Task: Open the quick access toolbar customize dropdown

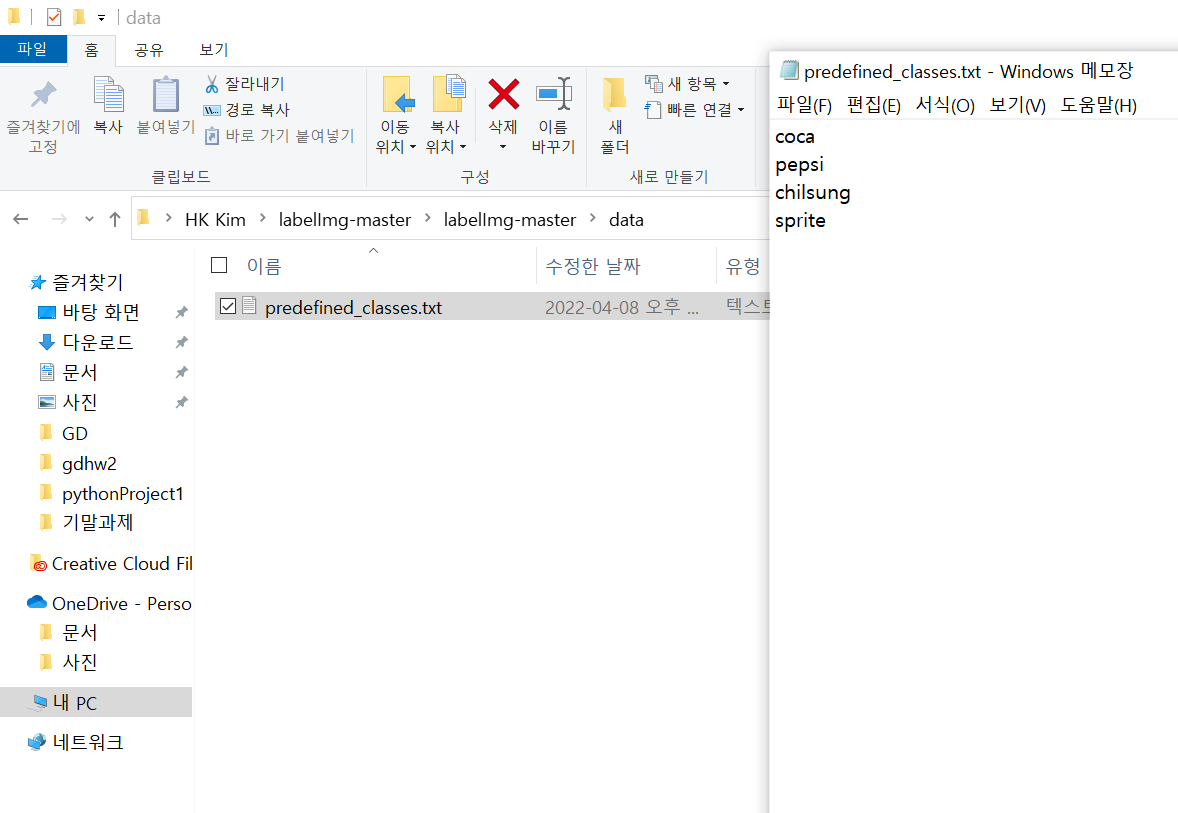Action: pos(101,17)
